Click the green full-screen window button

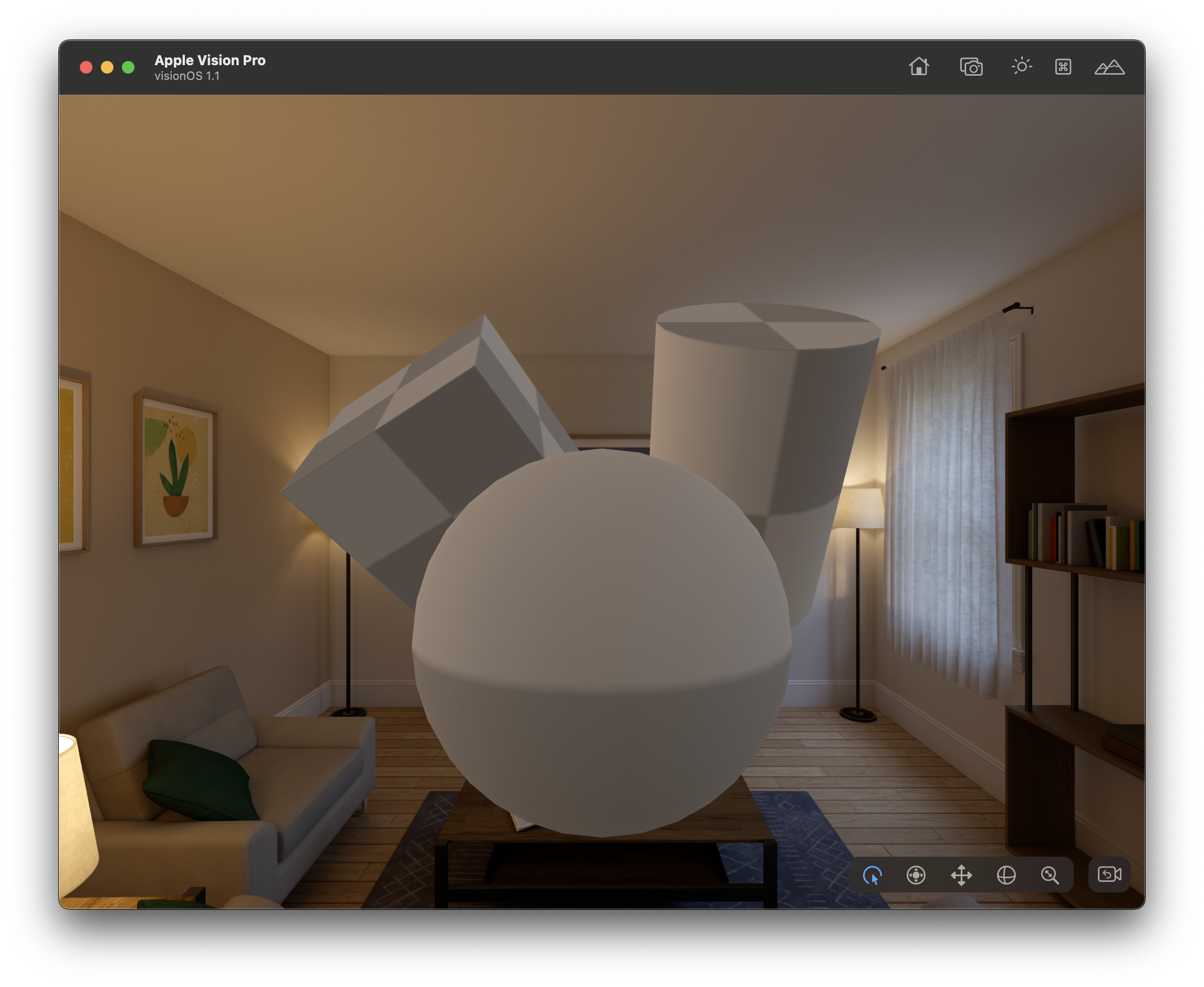point(128,68)
